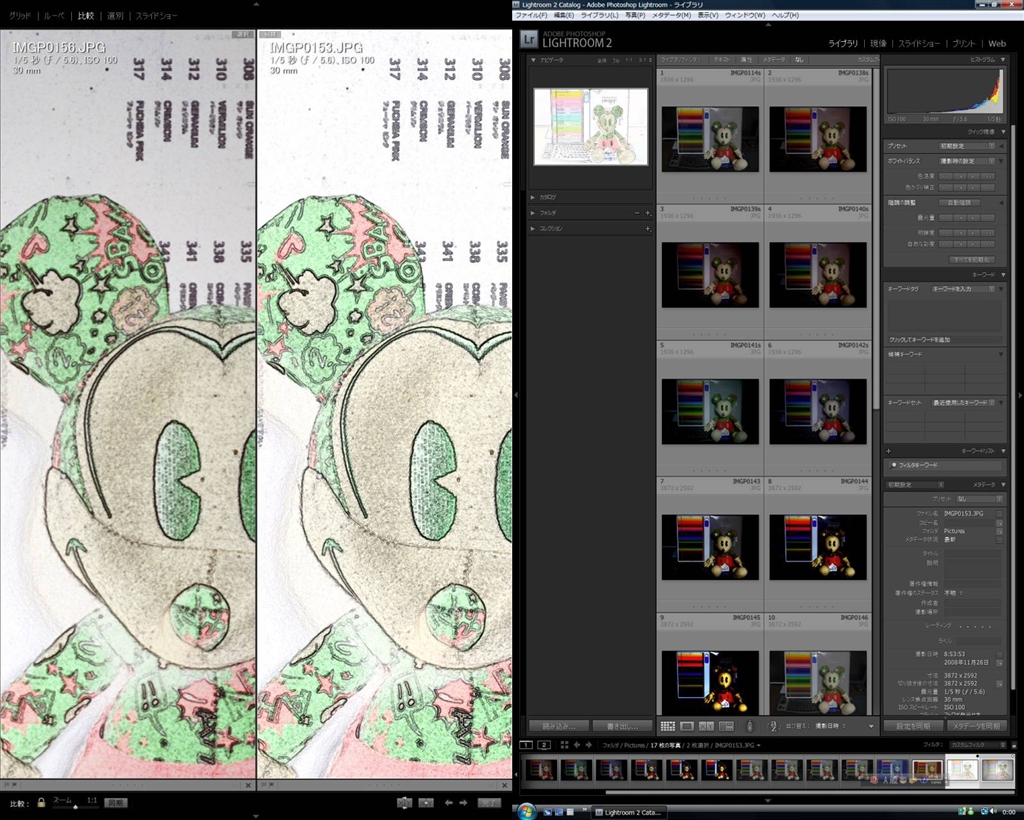
Task: Open the キーワードタグ dropdown
Action: pos(963,289)
